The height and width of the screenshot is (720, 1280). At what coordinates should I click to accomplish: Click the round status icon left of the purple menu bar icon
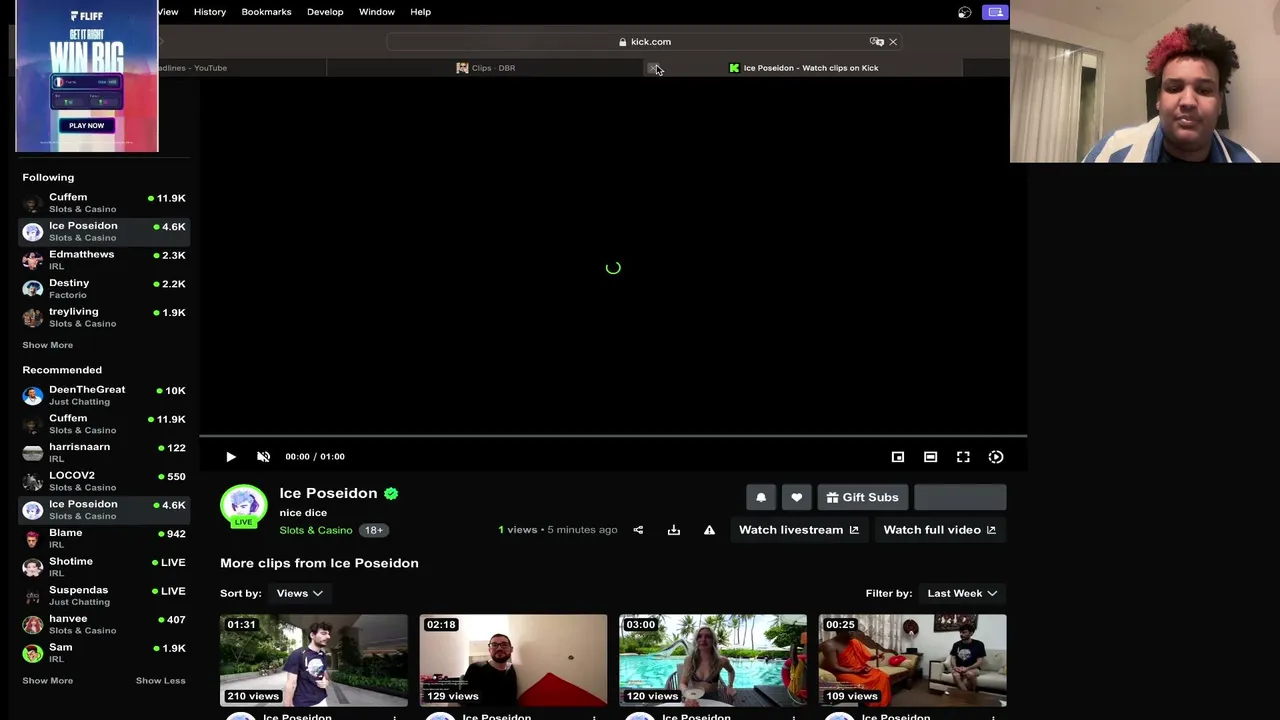coord(965,12)
